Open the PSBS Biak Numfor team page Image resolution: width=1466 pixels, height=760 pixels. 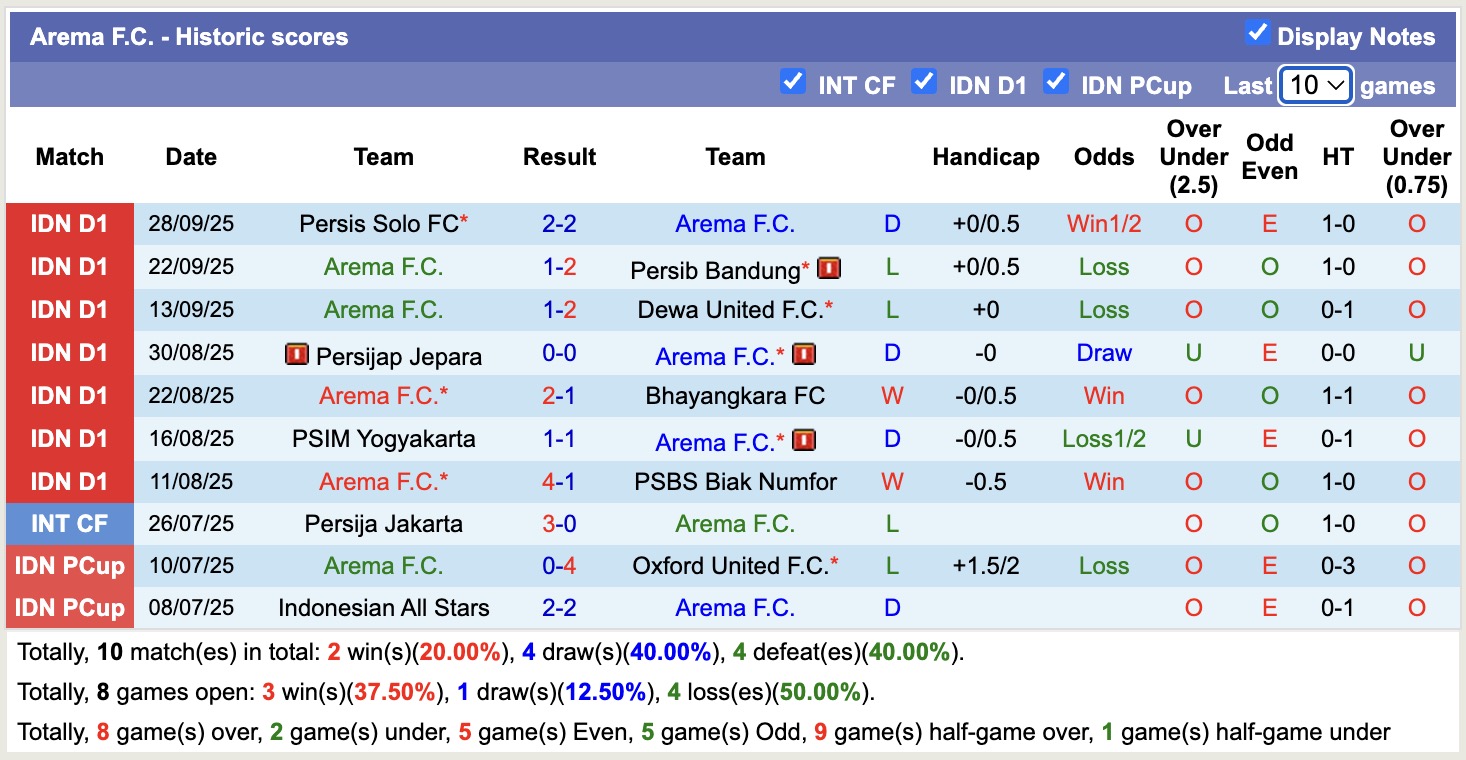click(x=735, y=482)
